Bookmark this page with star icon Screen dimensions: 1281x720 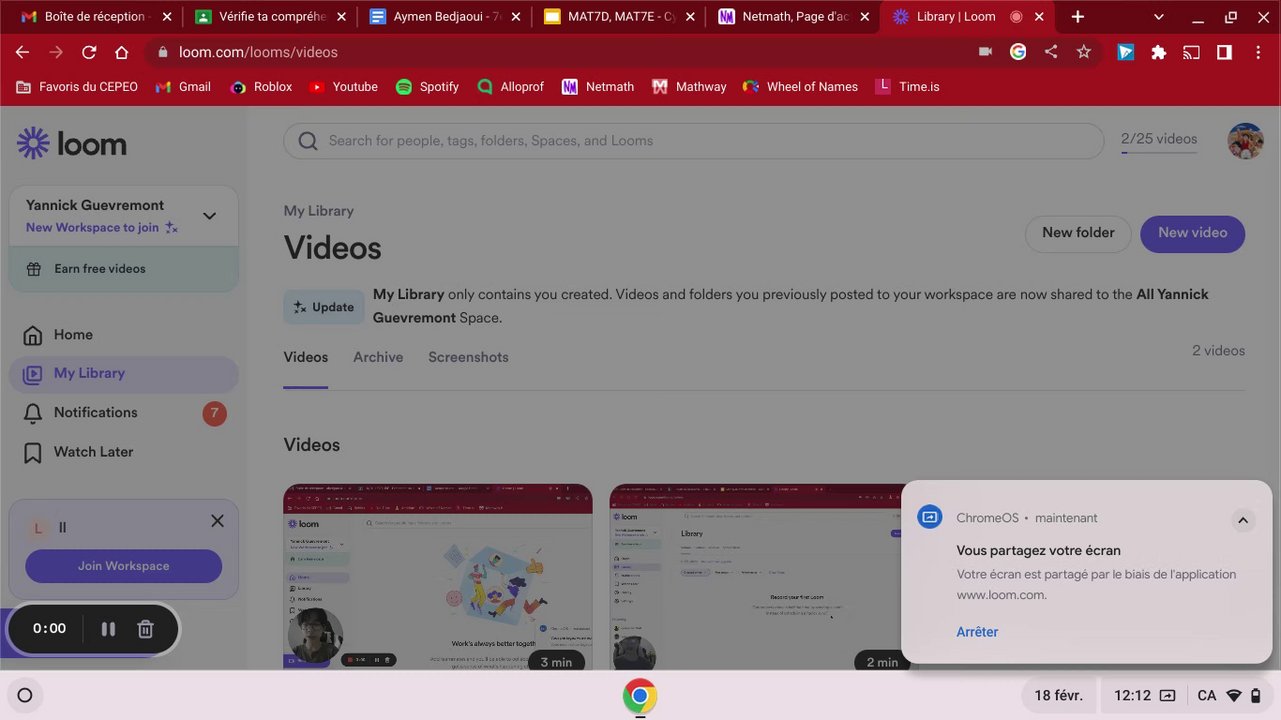coord(1084,52)
